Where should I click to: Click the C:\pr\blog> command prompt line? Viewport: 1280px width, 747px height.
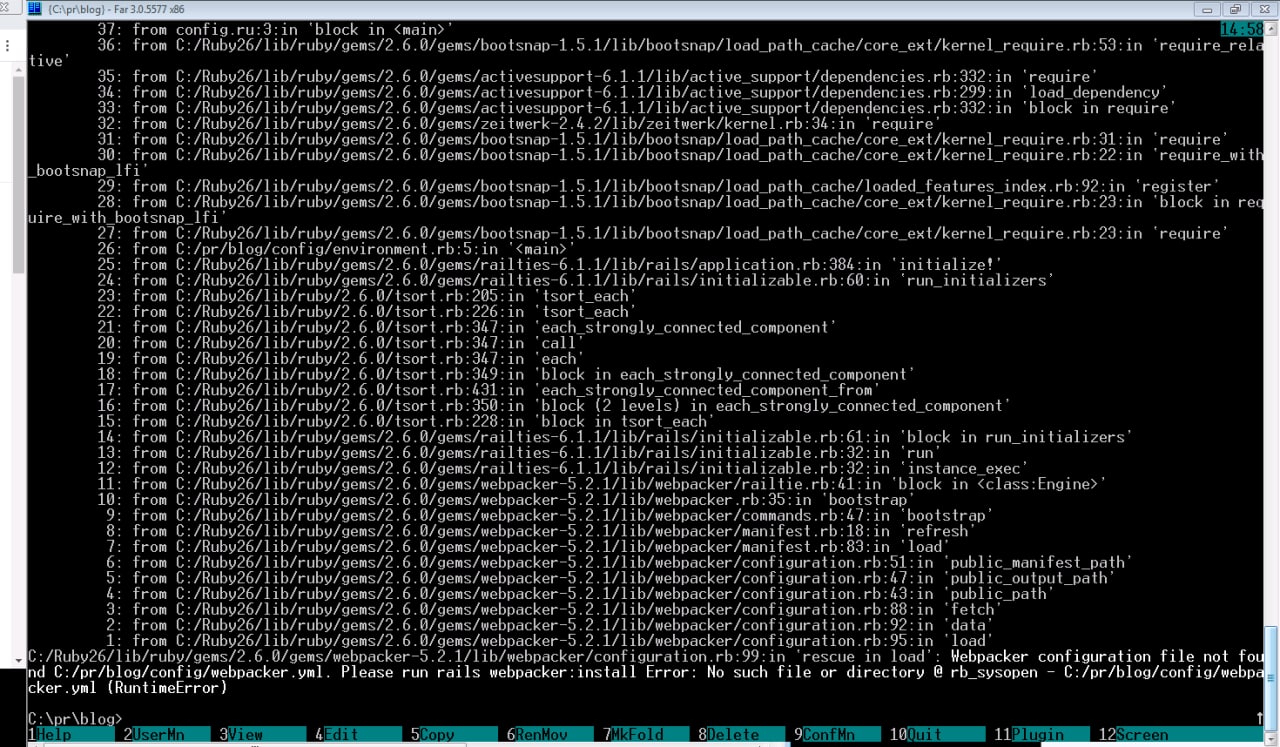[x=75, y=719]
